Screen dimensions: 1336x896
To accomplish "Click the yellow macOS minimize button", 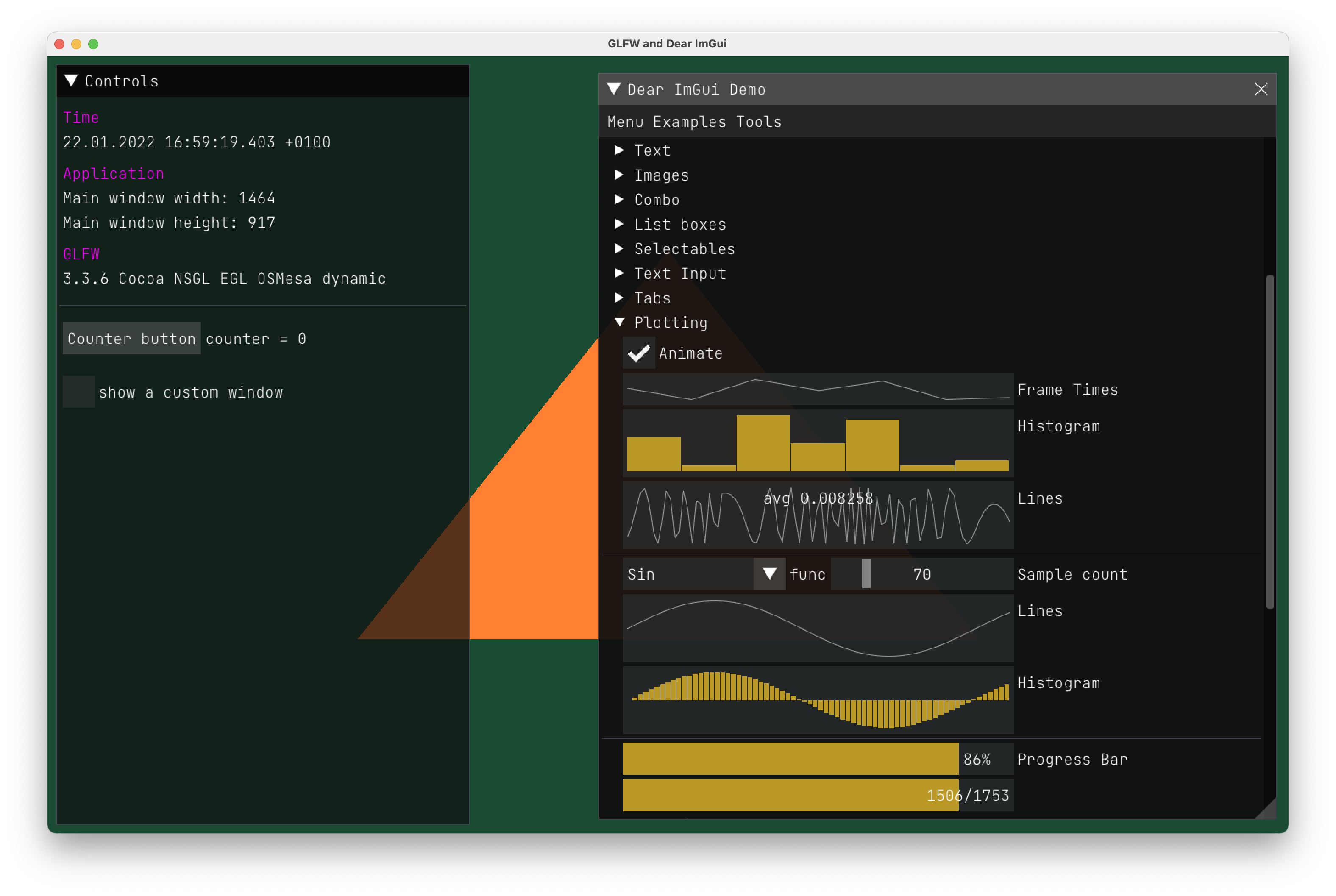I will point(76,44).
